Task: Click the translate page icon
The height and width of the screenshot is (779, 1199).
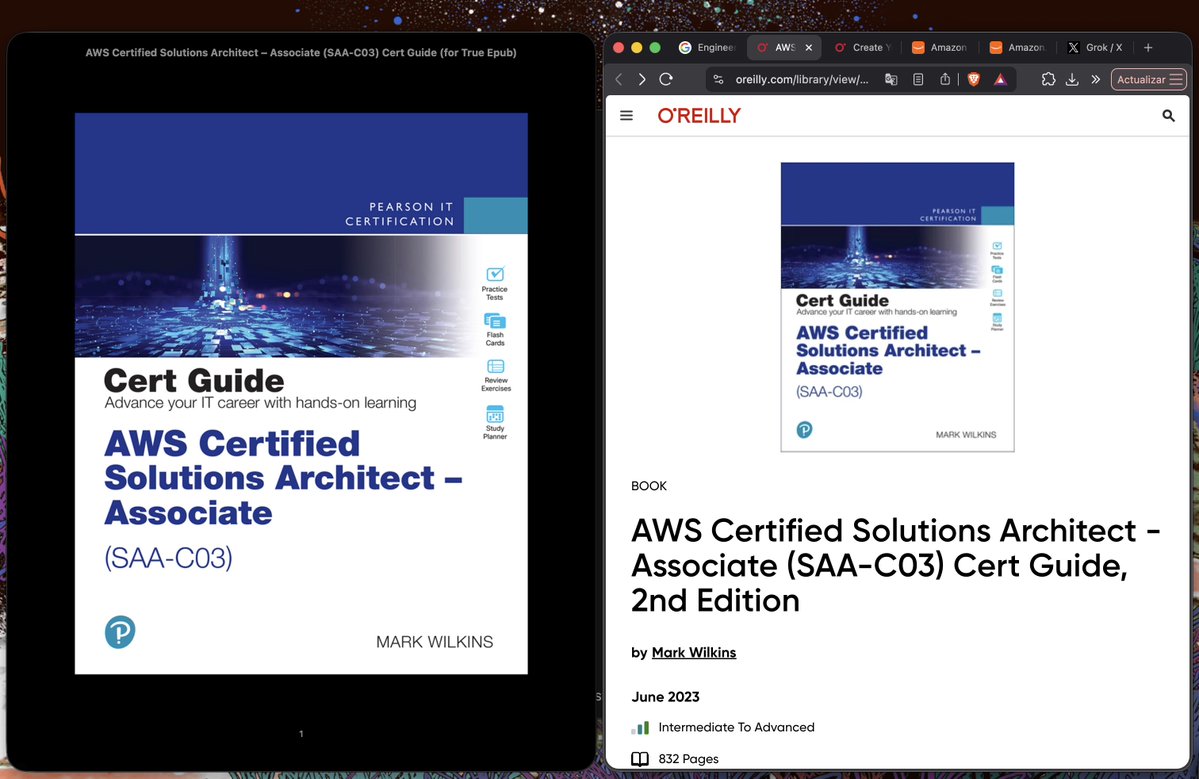Action: [x=891, y=80]
